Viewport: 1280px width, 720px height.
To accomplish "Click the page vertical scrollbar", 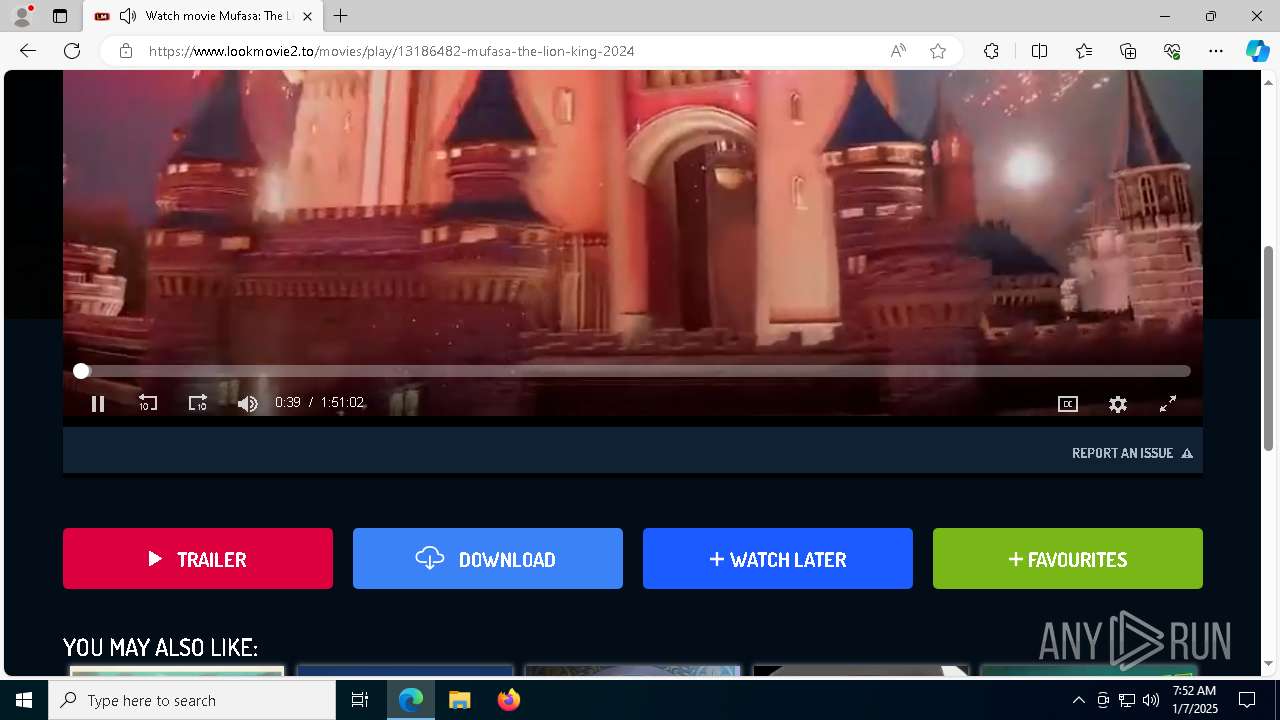I will point(1269,348).
